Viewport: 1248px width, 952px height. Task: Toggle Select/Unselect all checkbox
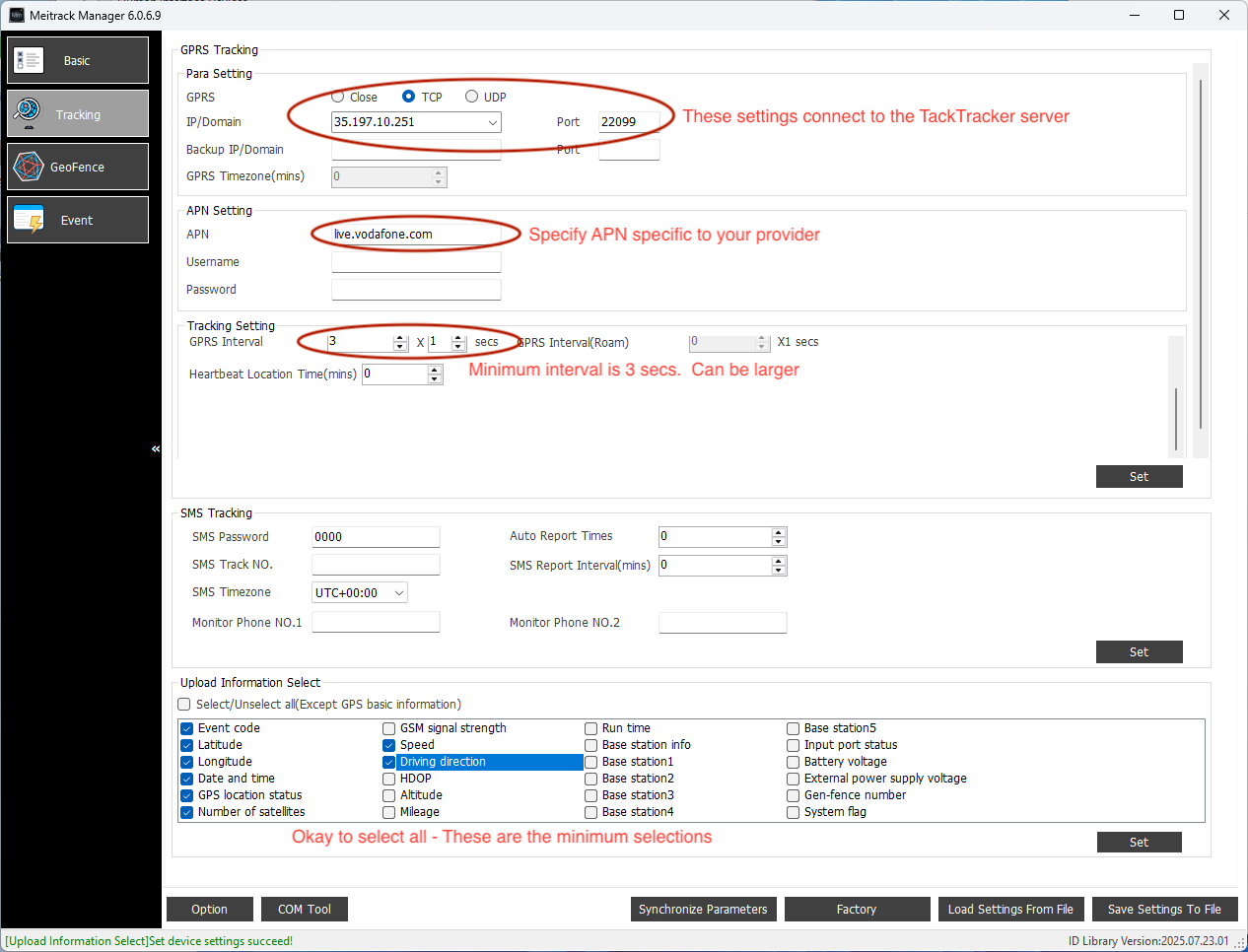point(184,705)
